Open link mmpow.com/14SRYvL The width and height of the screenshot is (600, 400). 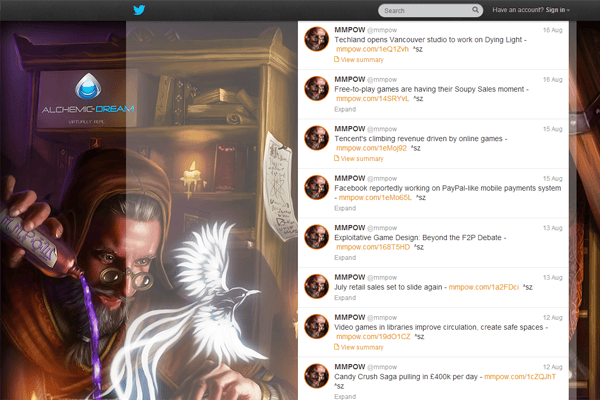[372, 98]
